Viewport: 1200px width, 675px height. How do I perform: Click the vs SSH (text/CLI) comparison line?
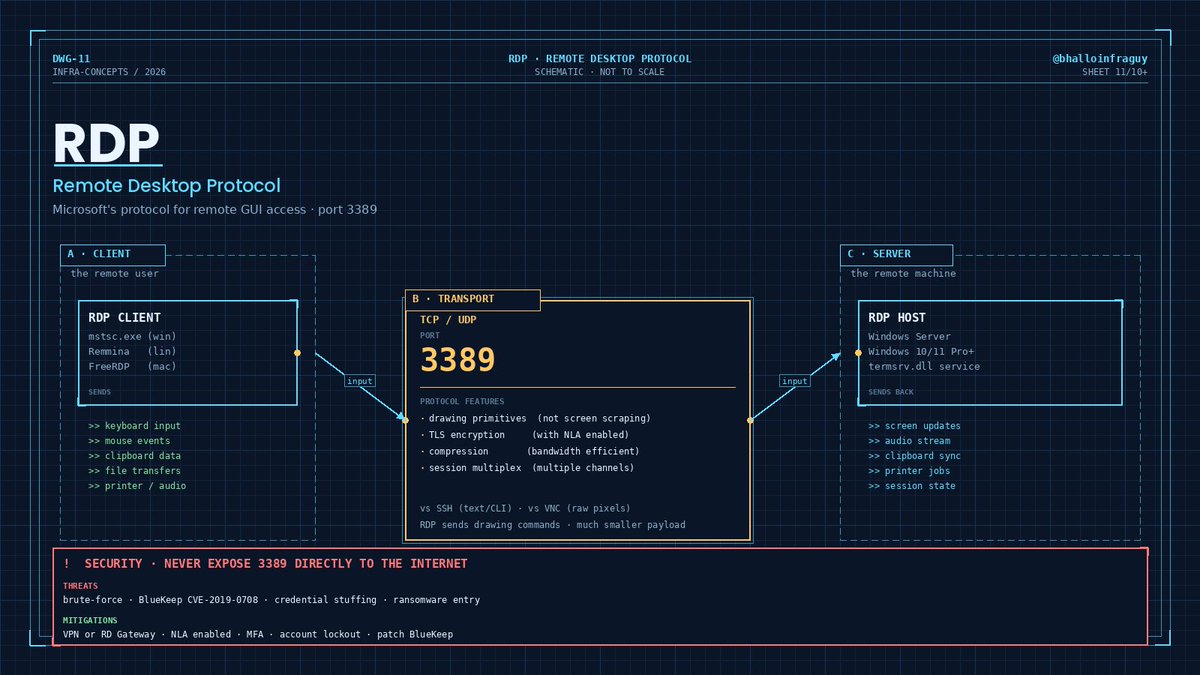pos(525,508)
